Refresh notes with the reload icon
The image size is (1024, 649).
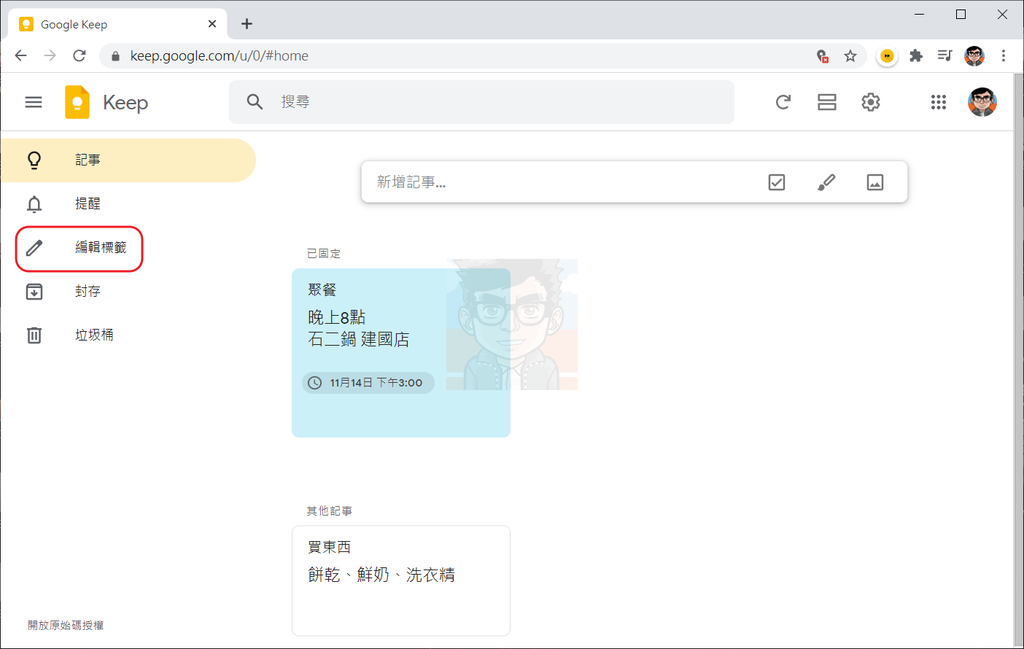pos(783,102)
